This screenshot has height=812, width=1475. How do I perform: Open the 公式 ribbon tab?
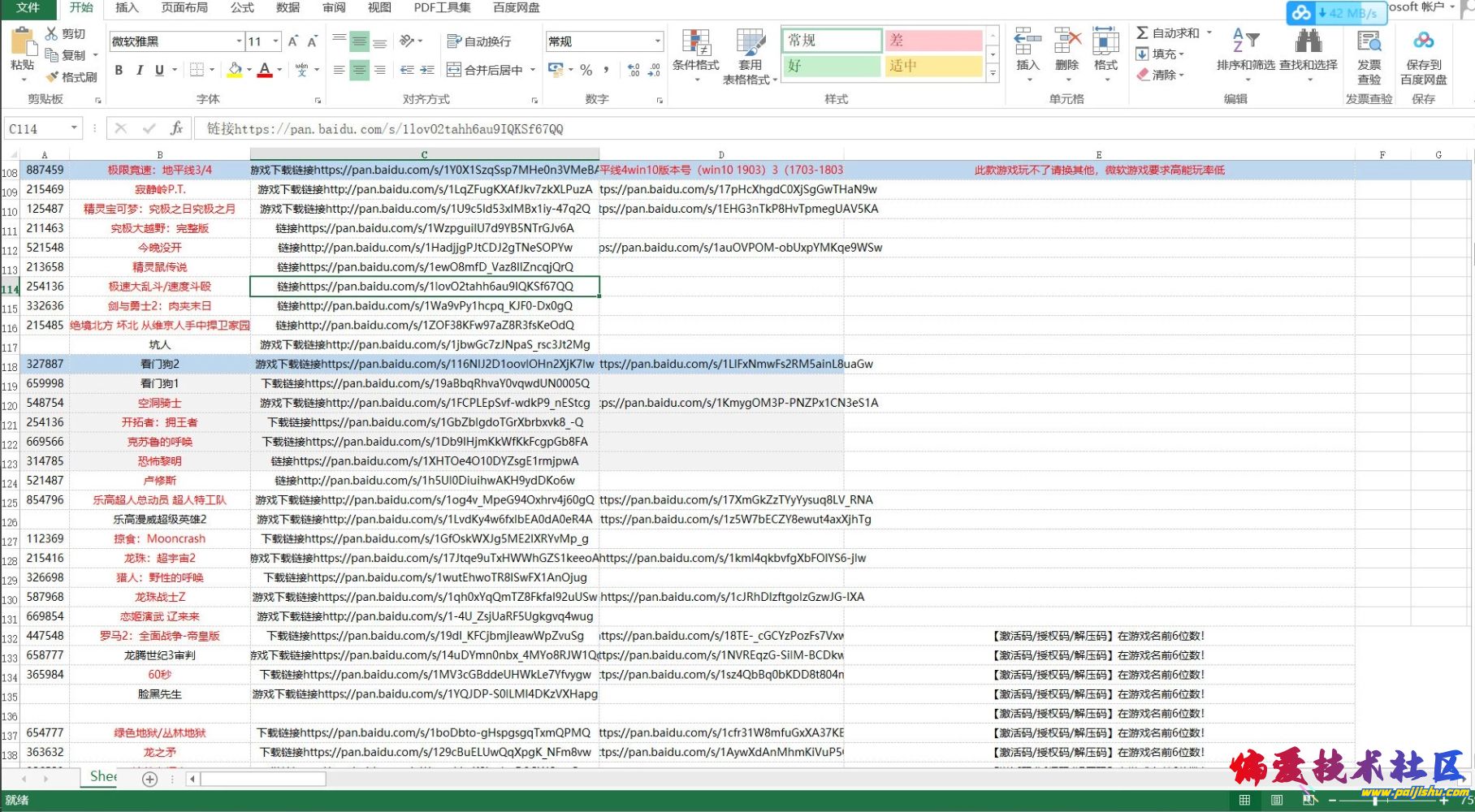242,8
